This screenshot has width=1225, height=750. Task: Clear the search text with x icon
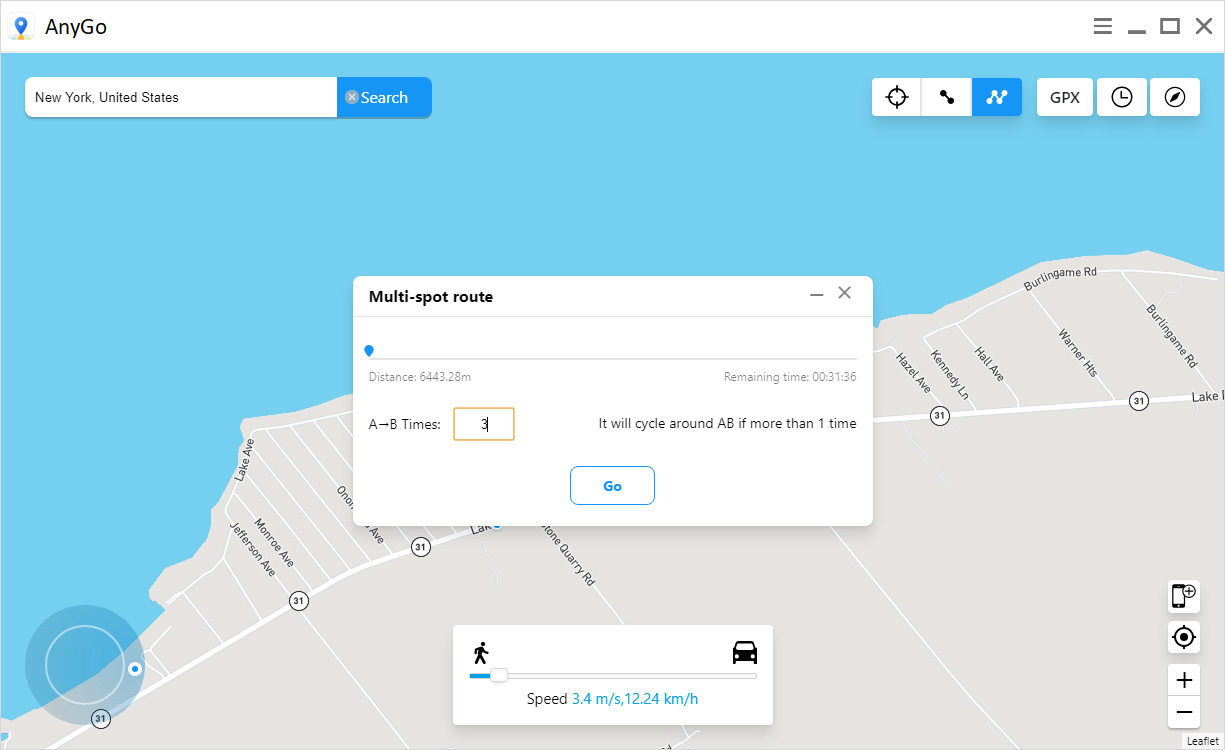(352, 97)
